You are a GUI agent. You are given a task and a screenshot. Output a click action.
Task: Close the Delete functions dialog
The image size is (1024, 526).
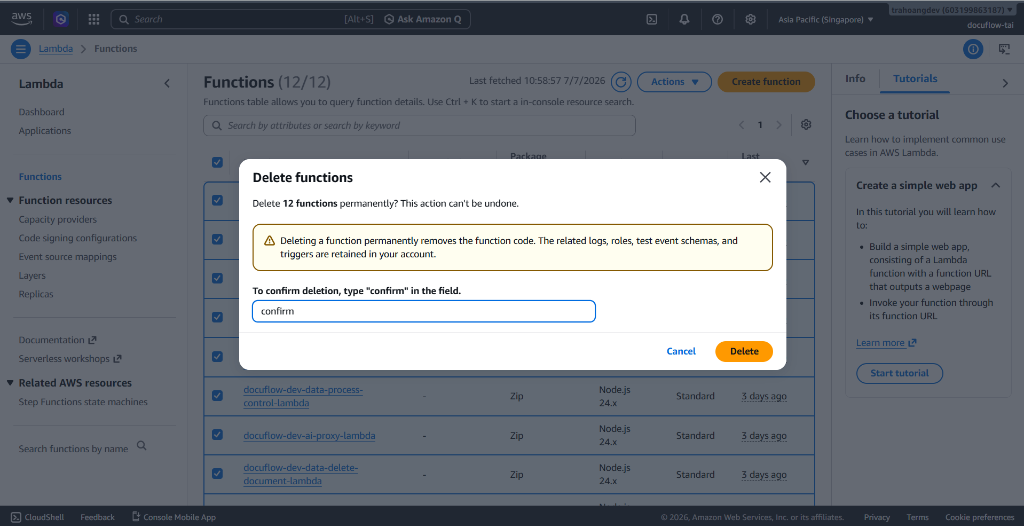(765, 177)
